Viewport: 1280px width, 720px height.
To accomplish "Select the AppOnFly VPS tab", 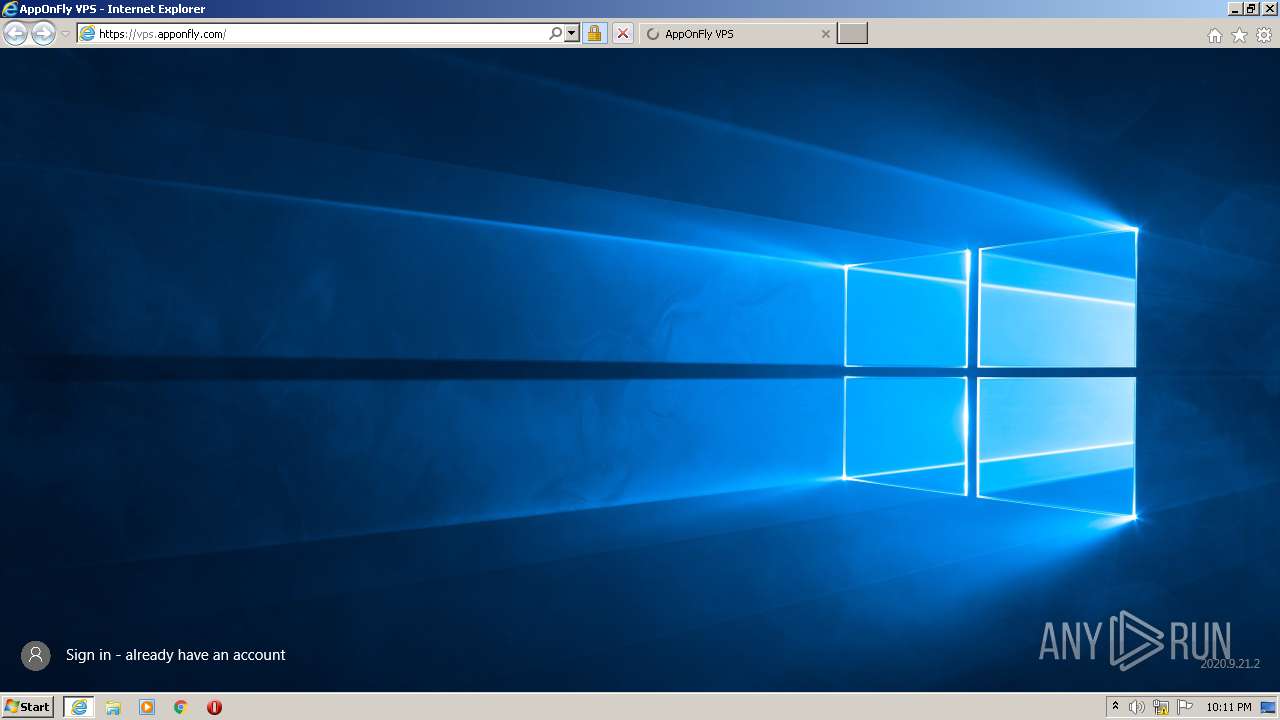I will pos(737,34).
